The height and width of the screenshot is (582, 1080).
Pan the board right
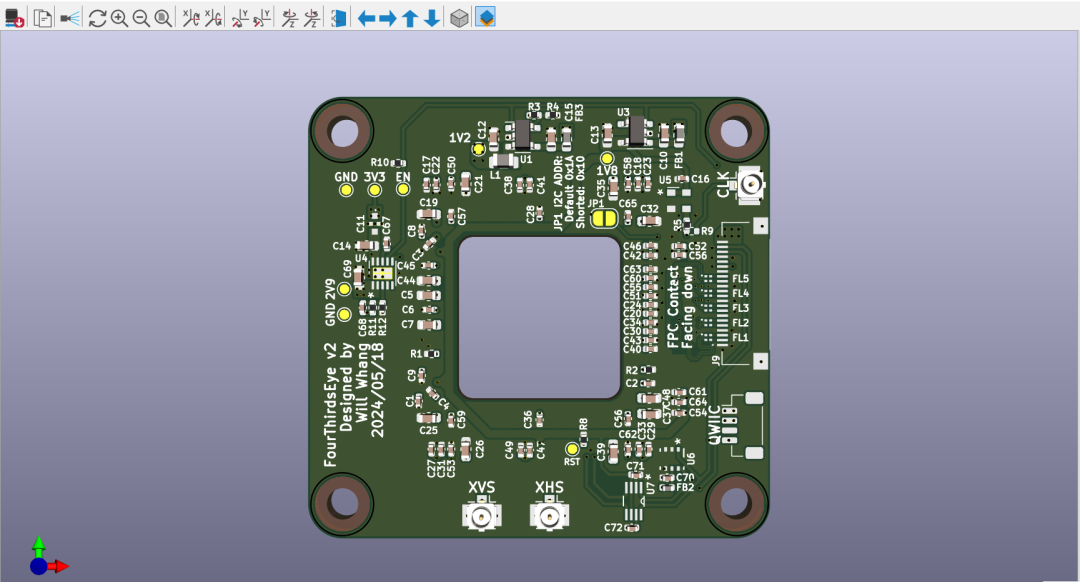pos(388,18)
